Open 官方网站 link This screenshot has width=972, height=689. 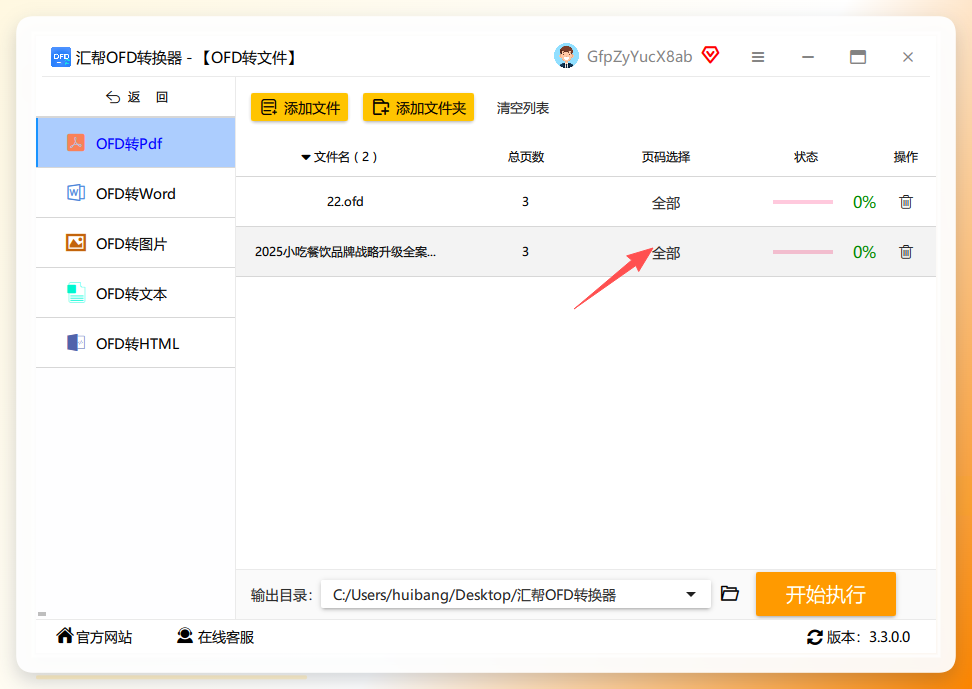pos(94,637)
